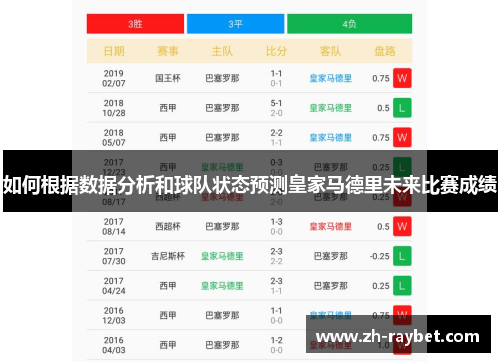This screenshot has width=500, height=362.
Task: Click the 比分 column header
Action: click(276, 51)
